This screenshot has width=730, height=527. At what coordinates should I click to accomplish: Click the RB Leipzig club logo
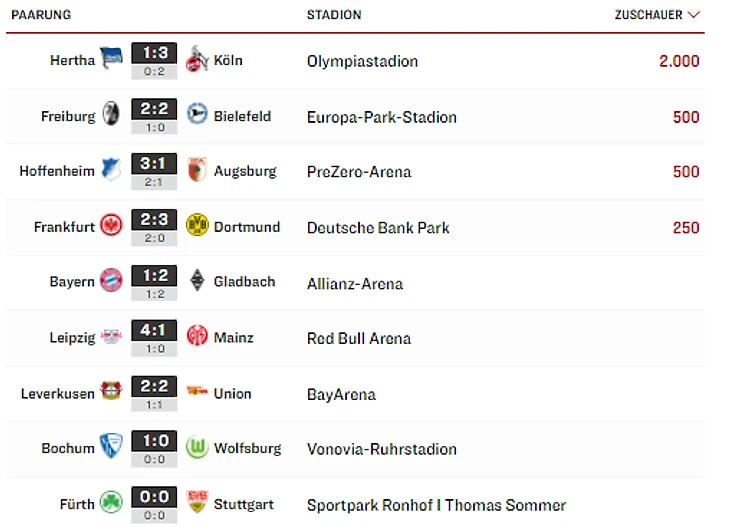click(x=111, y=337)
